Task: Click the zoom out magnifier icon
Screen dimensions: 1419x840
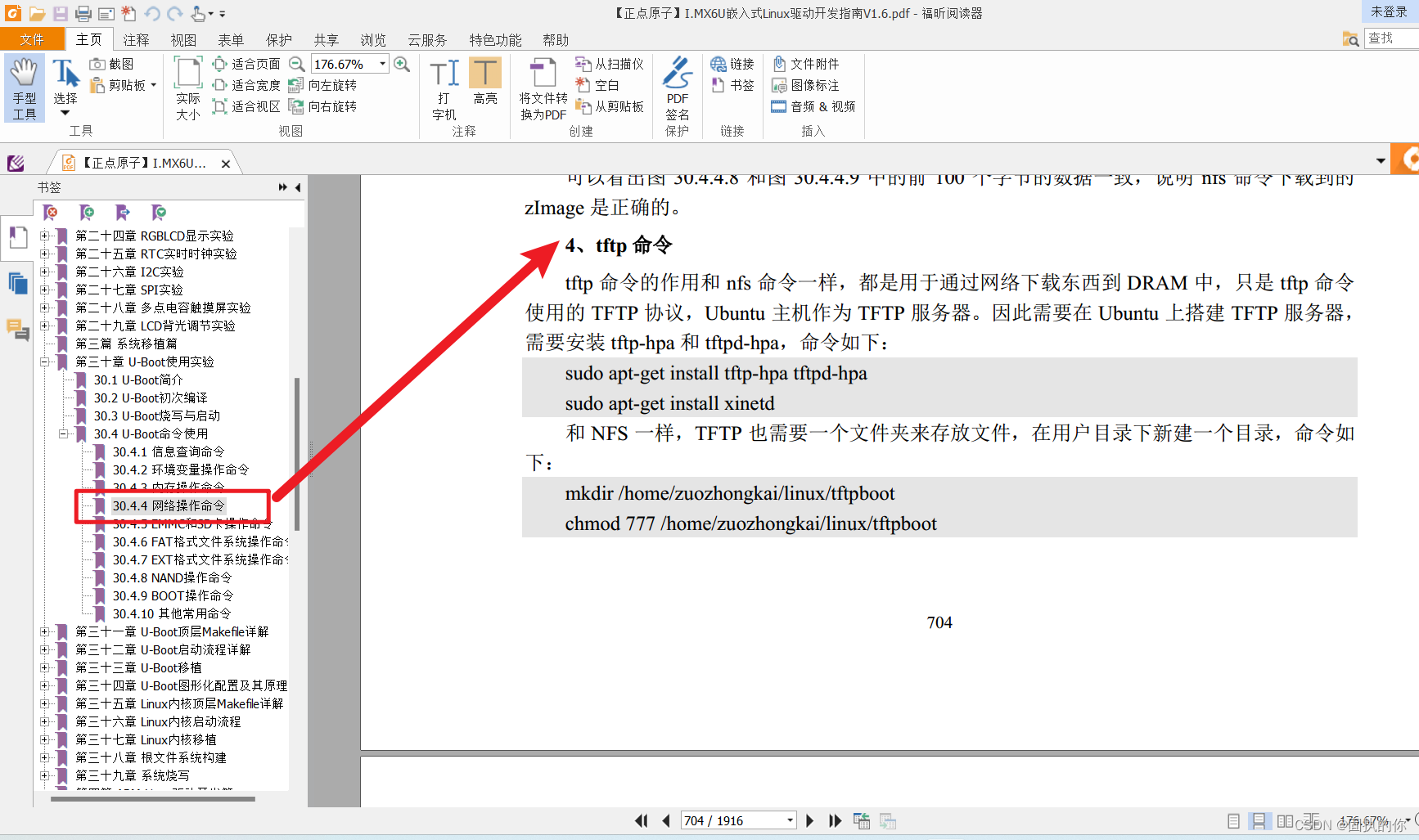Action: point(297,64)
